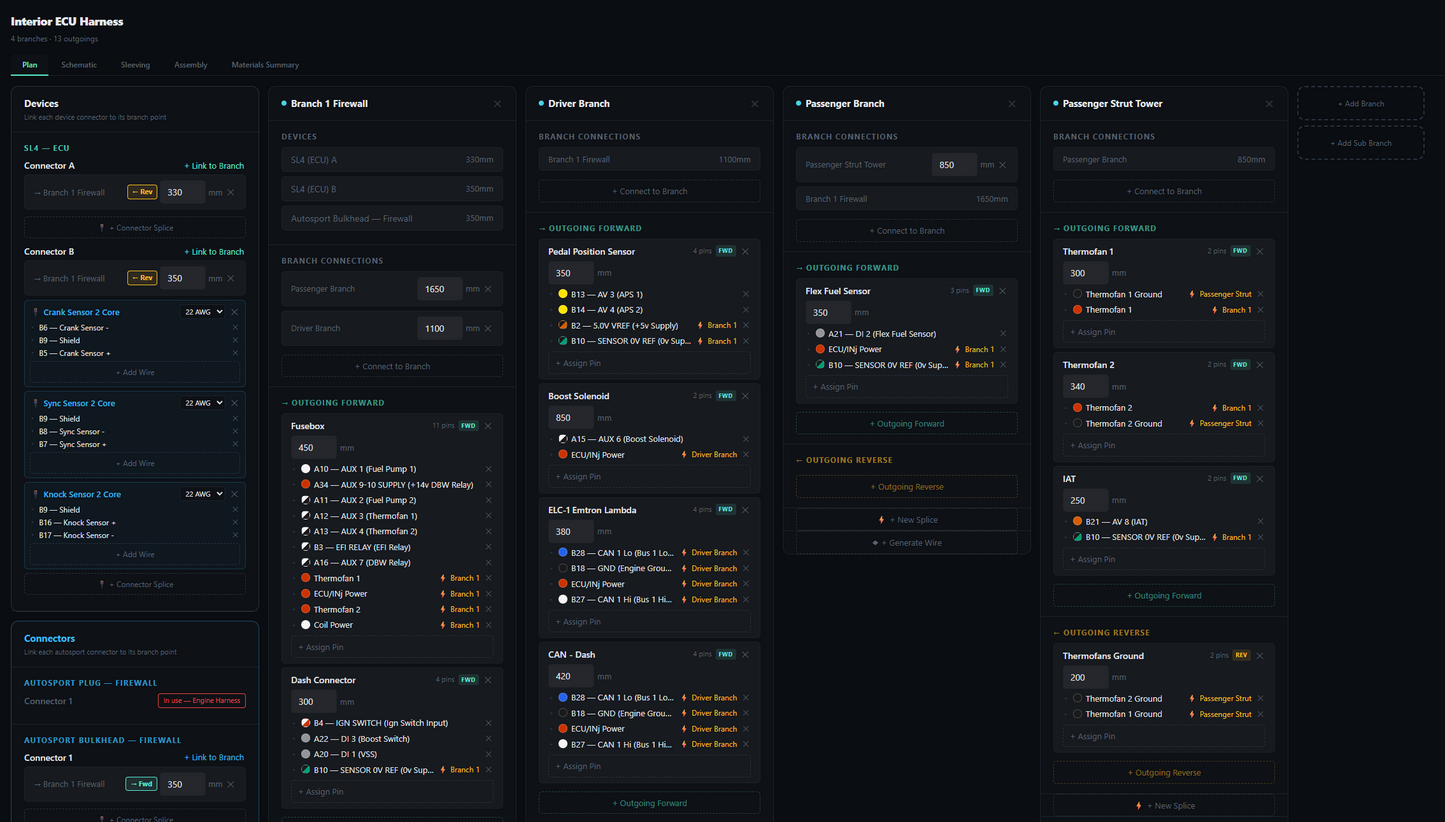Edit the Fusebox length field showing 450
The width and height of the screenshot is (1445, 822).
pos(313,448)
